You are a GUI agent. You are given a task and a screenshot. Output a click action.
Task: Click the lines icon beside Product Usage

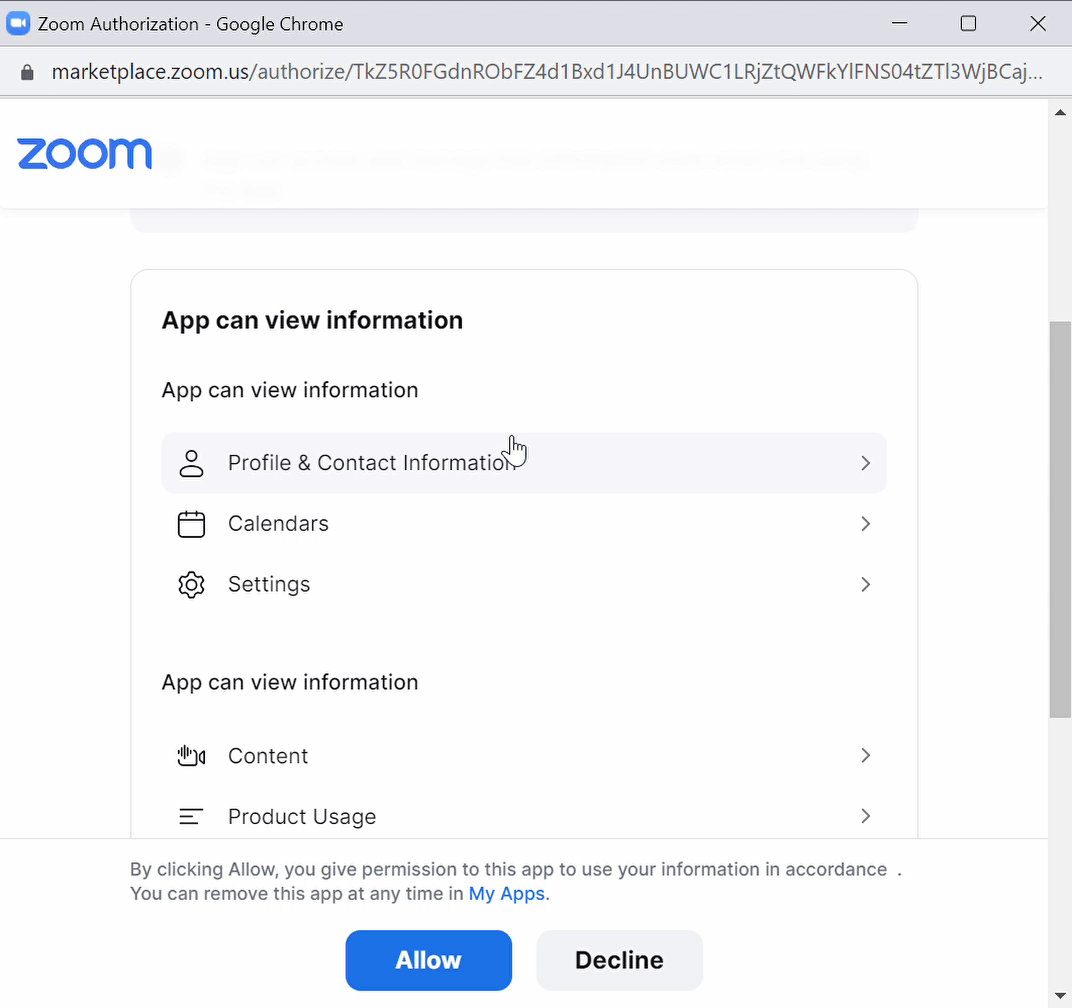coord(191,817)
